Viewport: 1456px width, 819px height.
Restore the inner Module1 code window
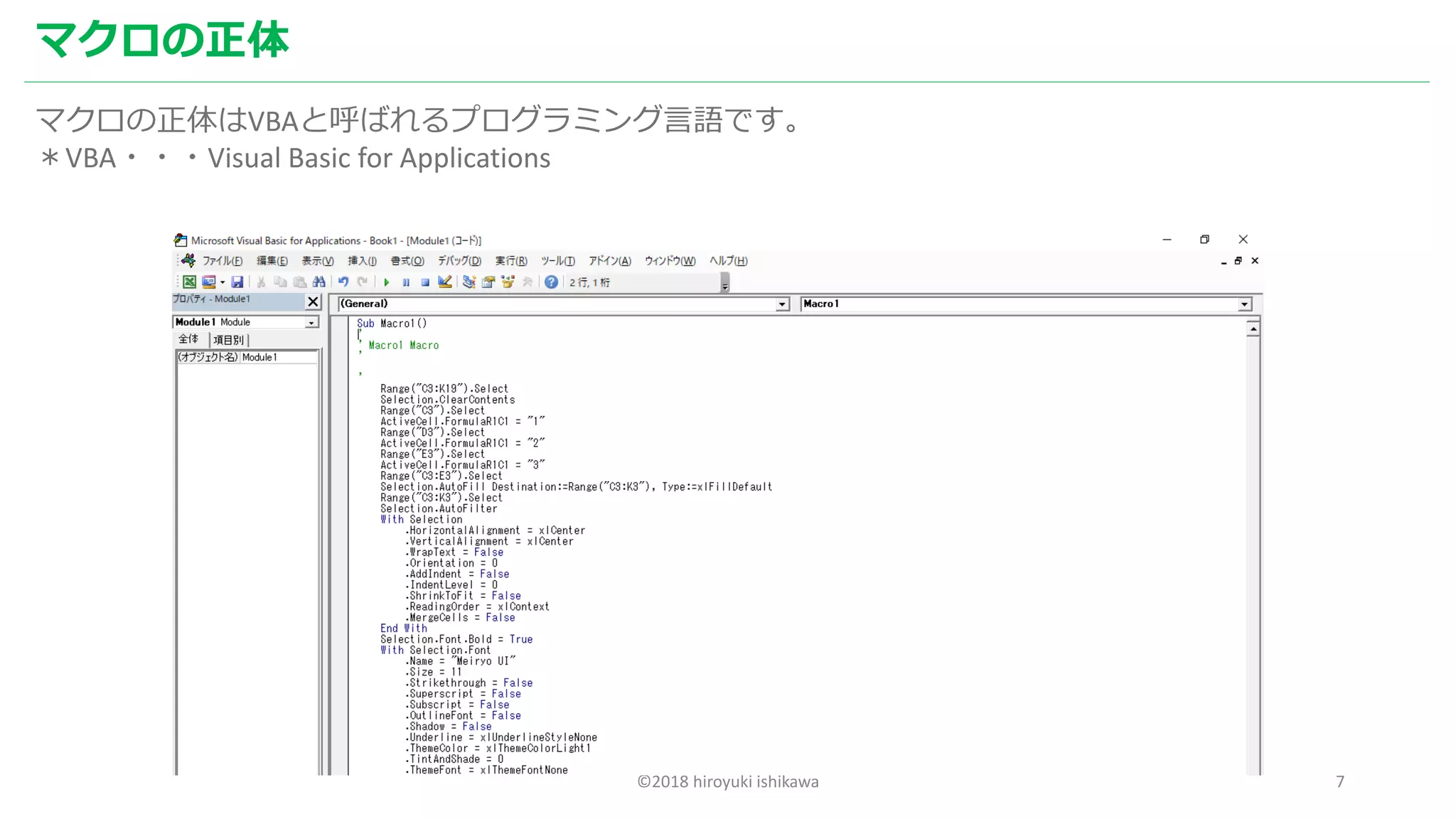[1238, 261]
